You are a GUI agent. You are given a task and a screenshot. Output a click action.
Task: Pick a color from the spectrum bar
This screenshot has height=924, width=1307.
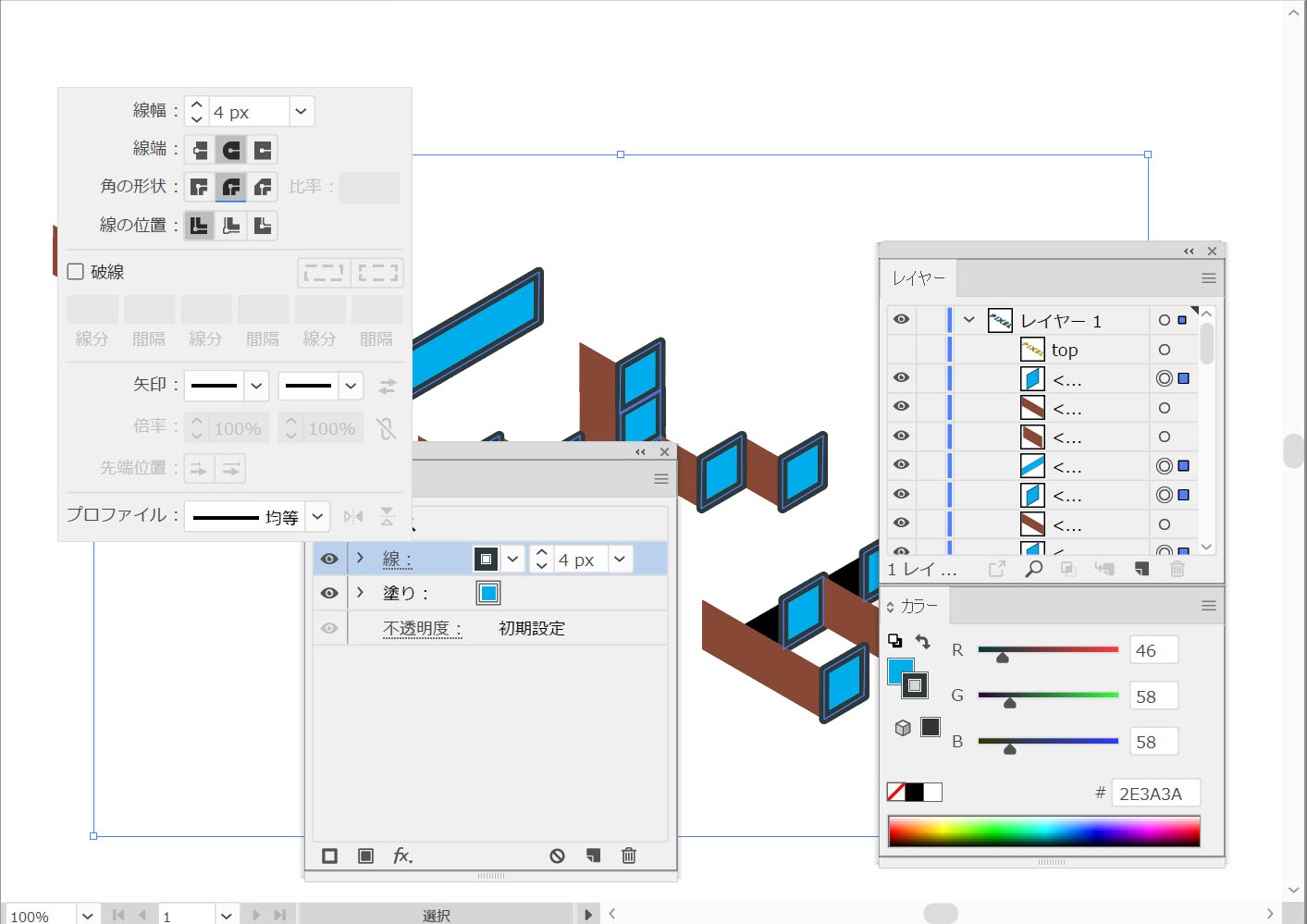[1043, 831]
